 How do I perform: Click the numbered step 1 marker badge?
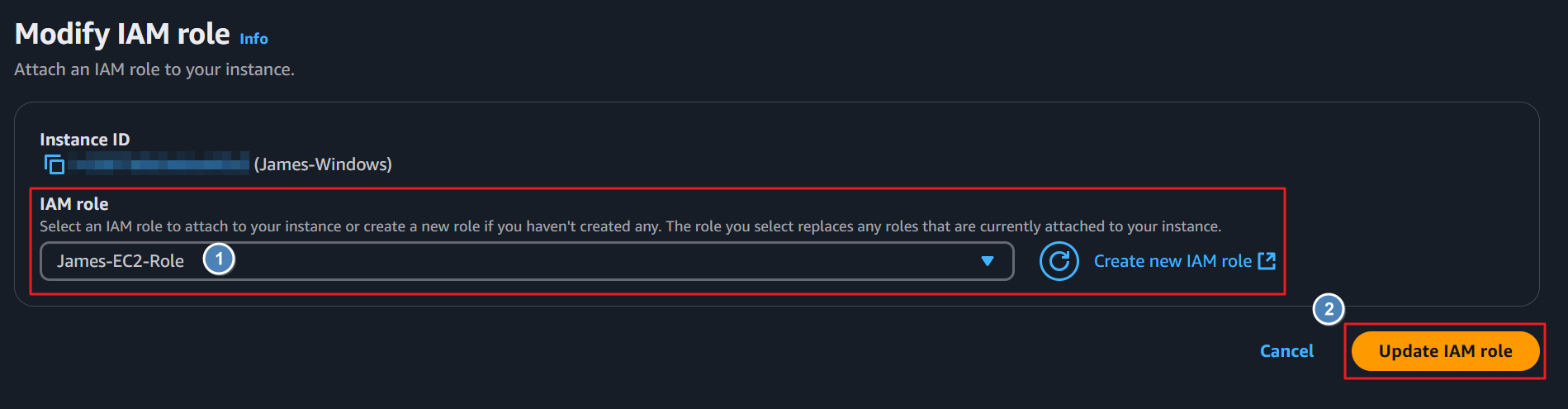pyautogui.click(x=219, y=259)
